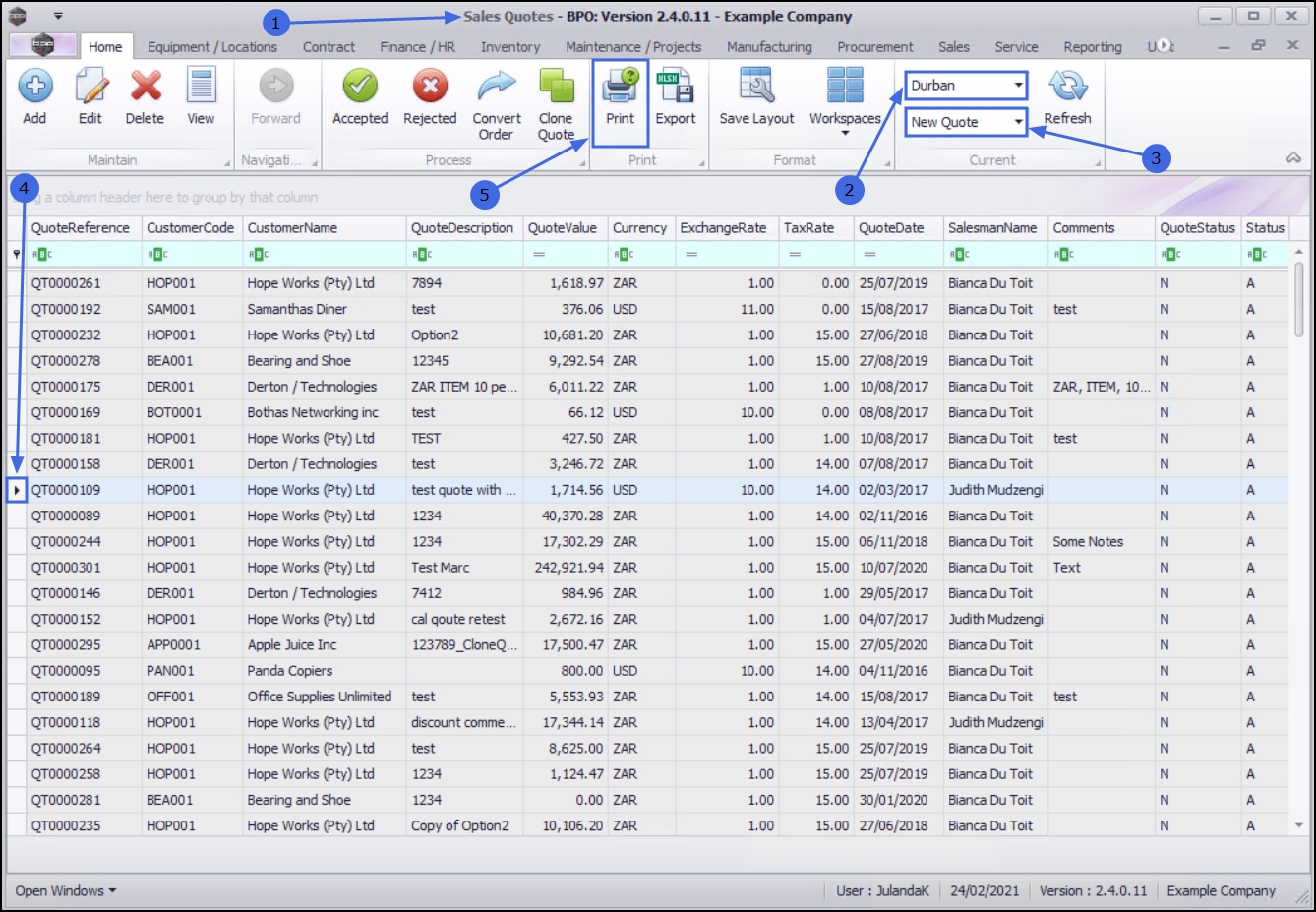Open the Durban site dropdown
Viewport: 1316px width, 912px height.
pos(1018,86)
